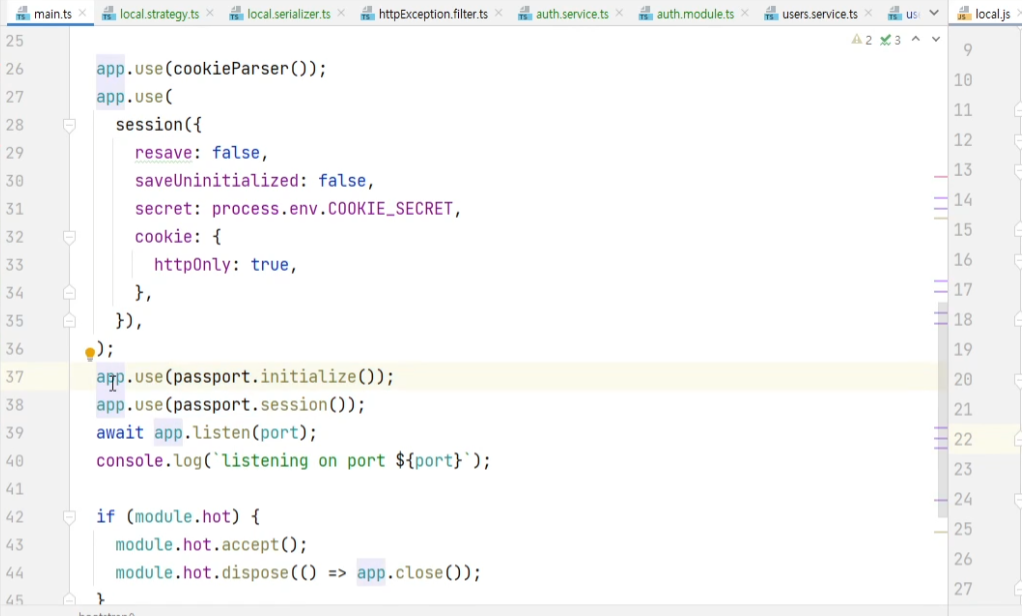
Task: Click 'resave' property on line 29
Action: pos(164,153)
